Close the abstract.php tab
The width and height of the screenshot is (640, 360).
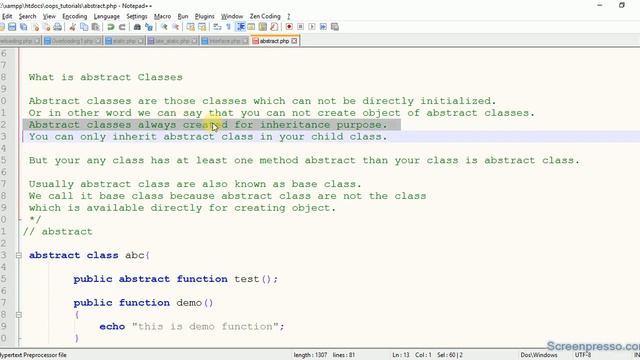pos(294,41)
